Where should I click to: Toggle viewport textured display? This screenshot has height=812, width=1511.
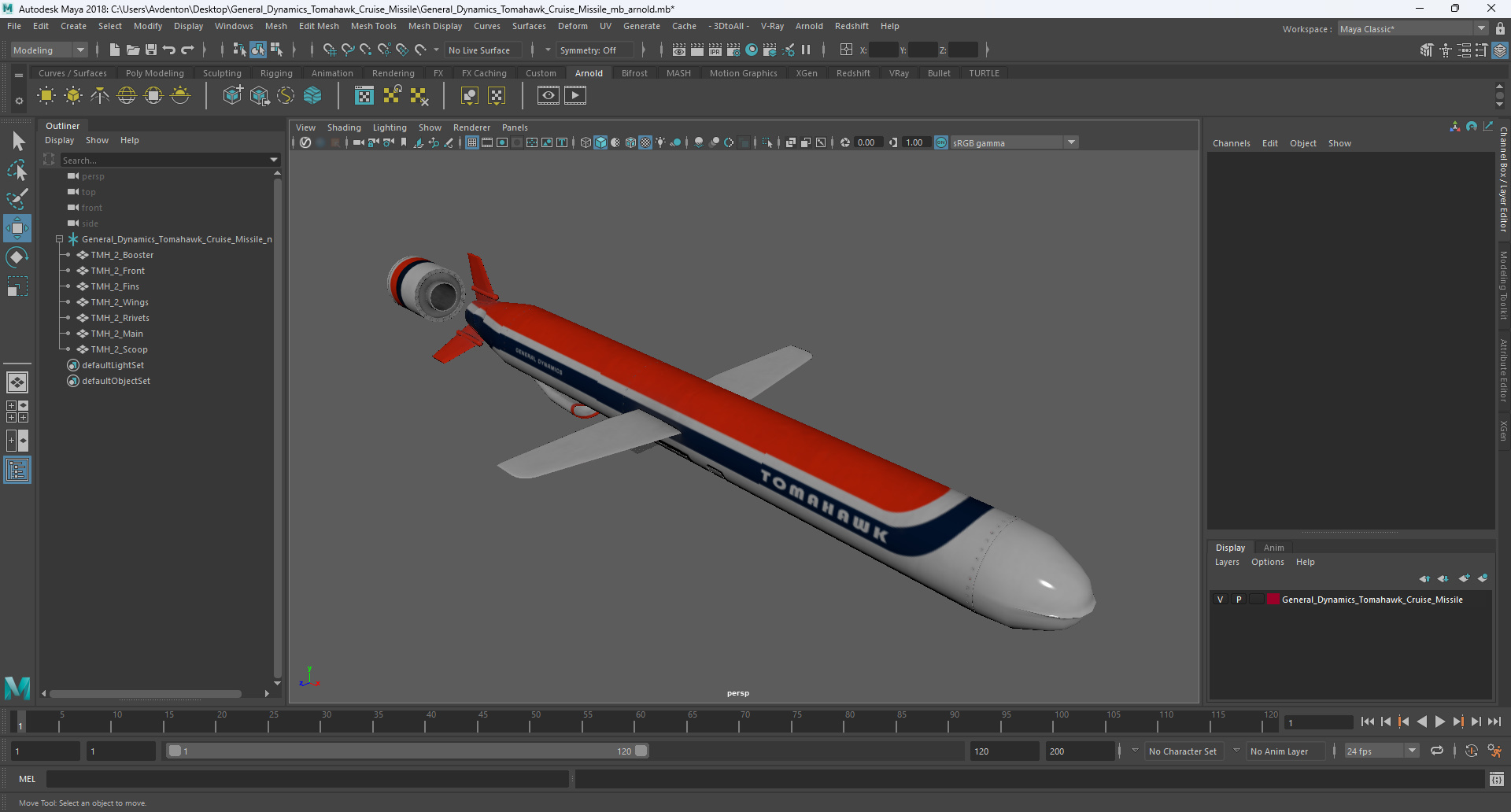[x=645, y=142]
